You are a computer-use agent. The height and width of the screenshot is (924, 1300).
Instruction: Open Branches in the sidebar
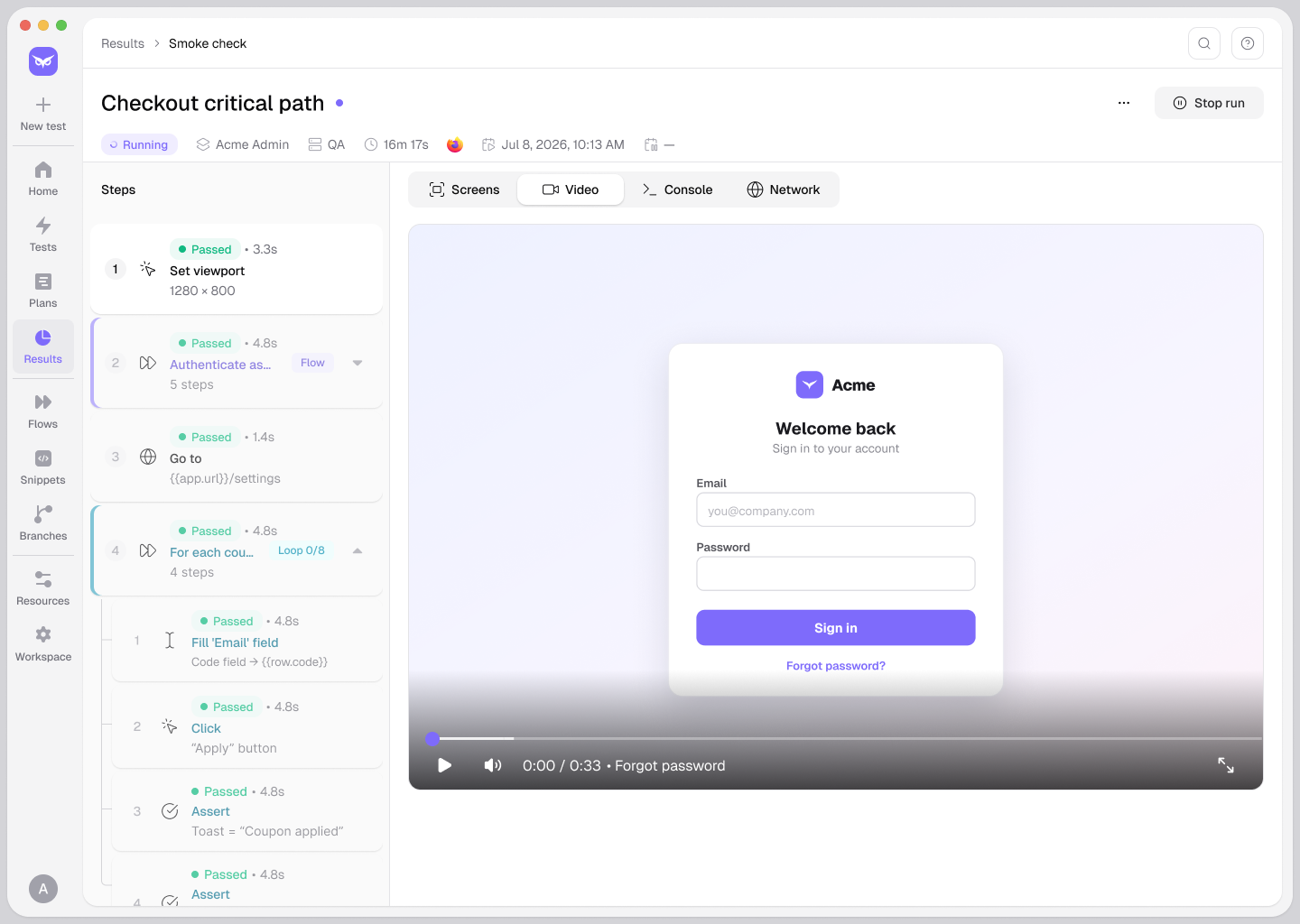tap(43, 523)
